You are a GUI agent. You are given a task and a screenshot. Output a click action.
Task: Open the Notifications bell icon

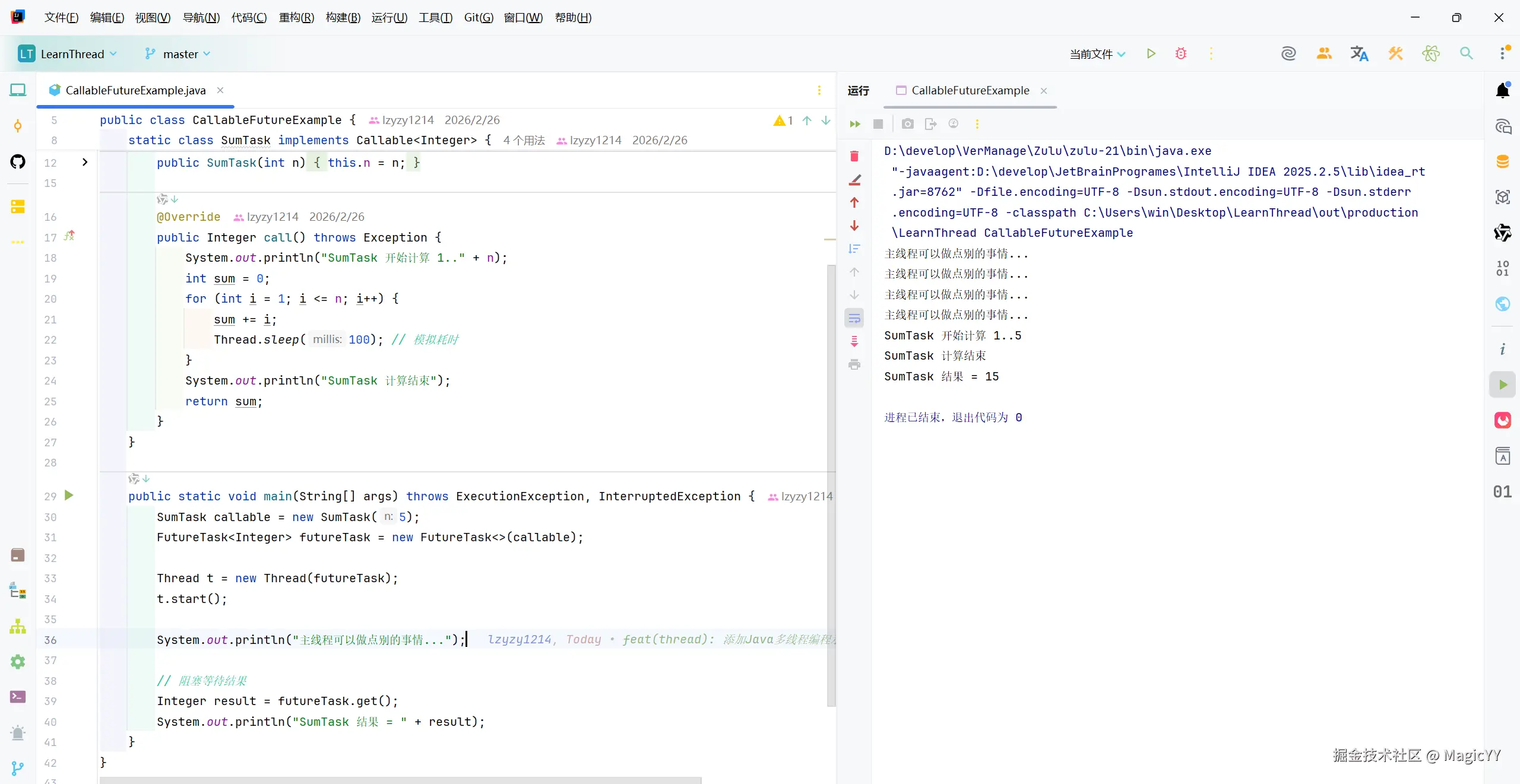1502,90
